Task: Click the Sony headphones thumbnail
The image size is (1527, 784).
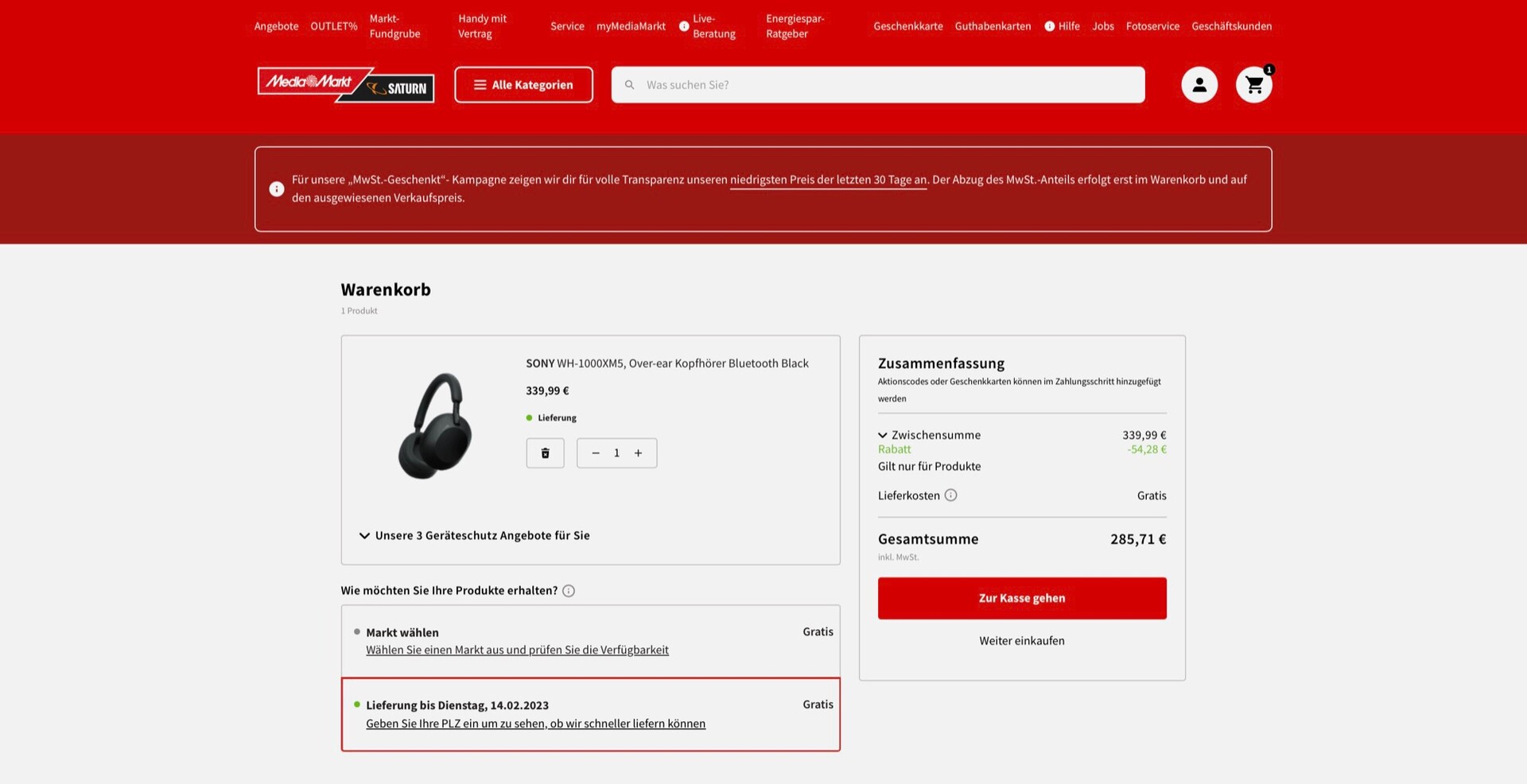Action: coord(435,426)
